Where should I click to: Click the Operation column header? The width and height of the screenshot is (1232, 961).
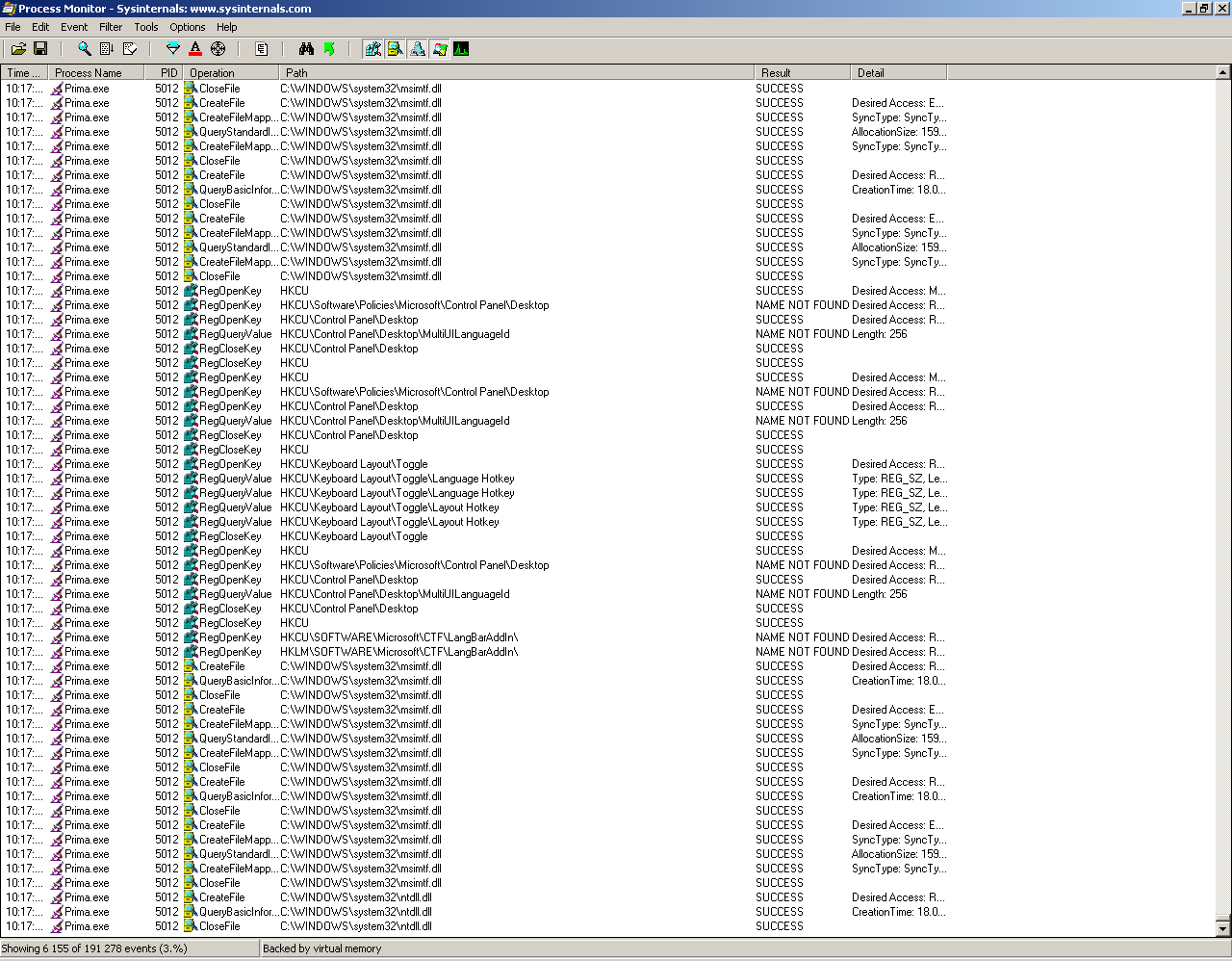pos(231,72)
